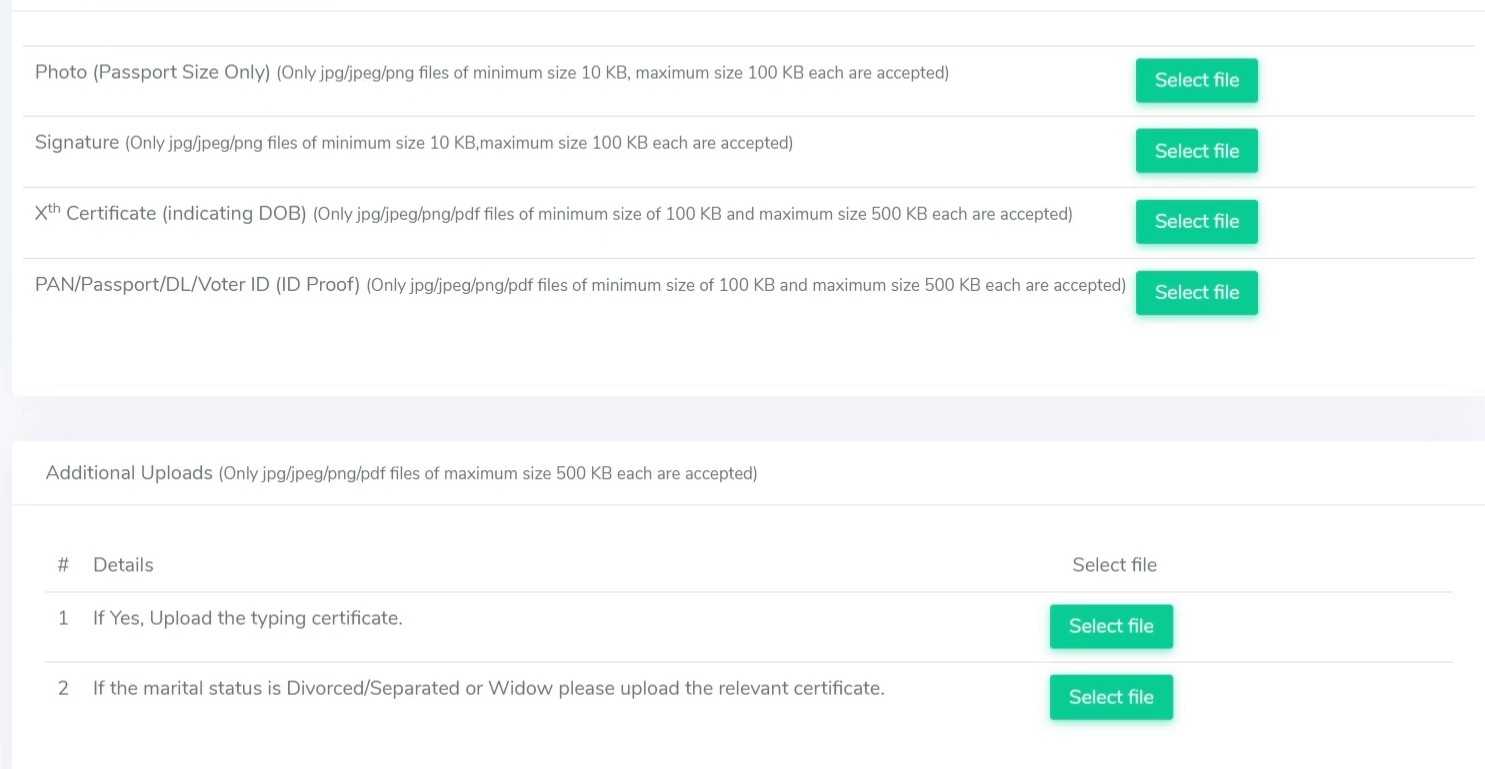This screenshot has width=1485, height=769.
Task: Click the photo file size hint text
Action: (612, 73)
